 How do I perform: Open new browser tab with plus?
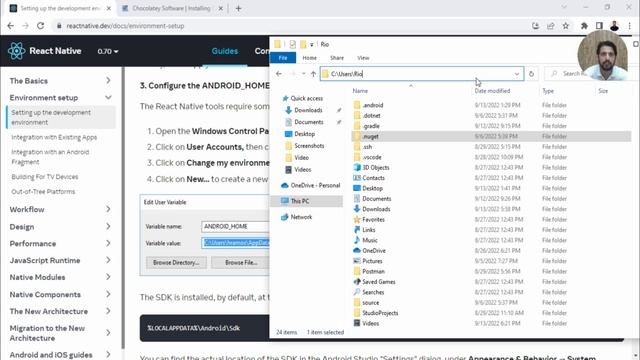click(238, 8)
